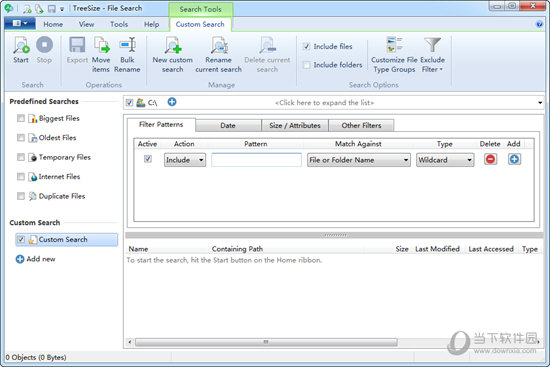Screen dimensions: 550x367
Task: Click the Oldest Files icon
Action: pos(33,138)
